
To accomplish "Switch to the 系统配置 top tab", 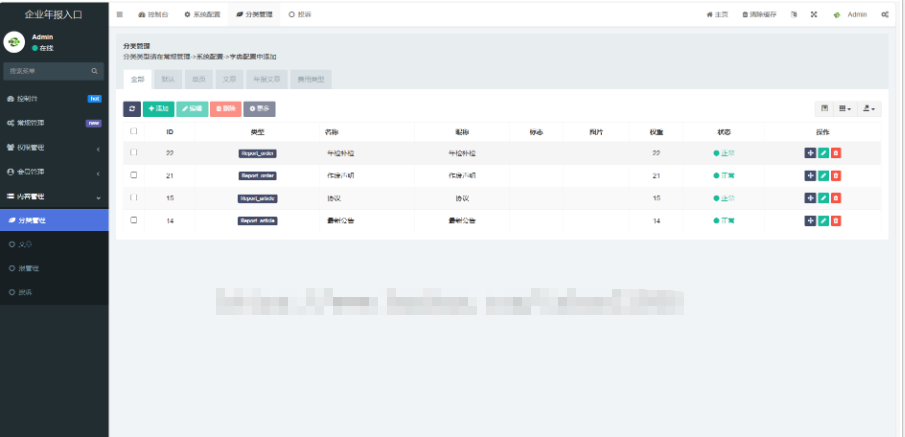I will tap(203, 15).
